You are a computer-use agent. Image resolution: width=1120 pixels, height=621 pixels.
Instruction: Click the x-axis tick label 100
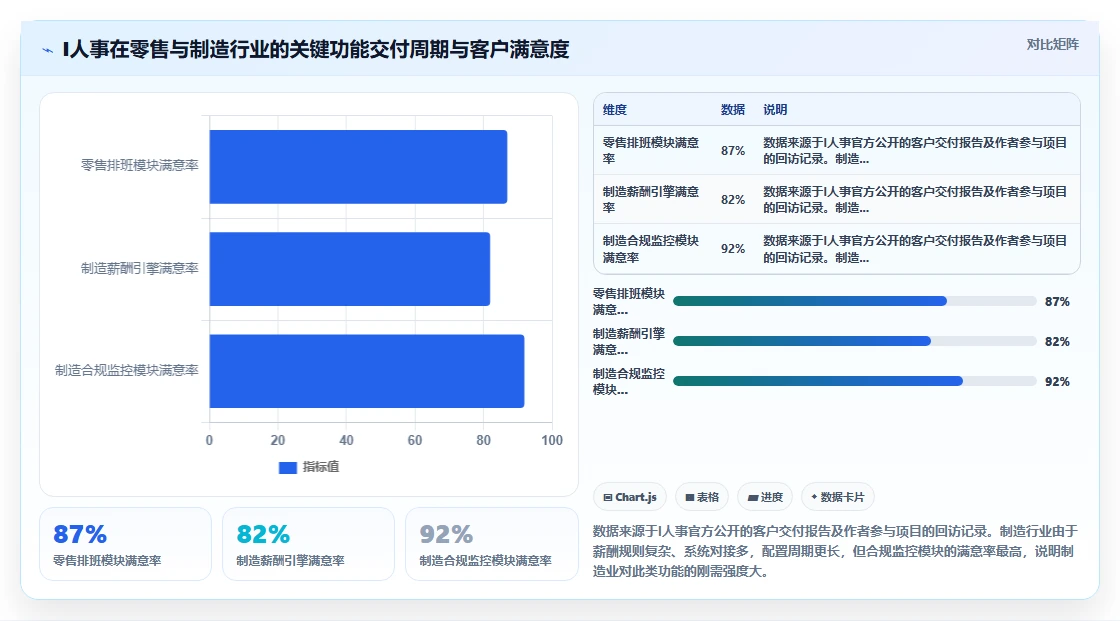coord(552,440)
